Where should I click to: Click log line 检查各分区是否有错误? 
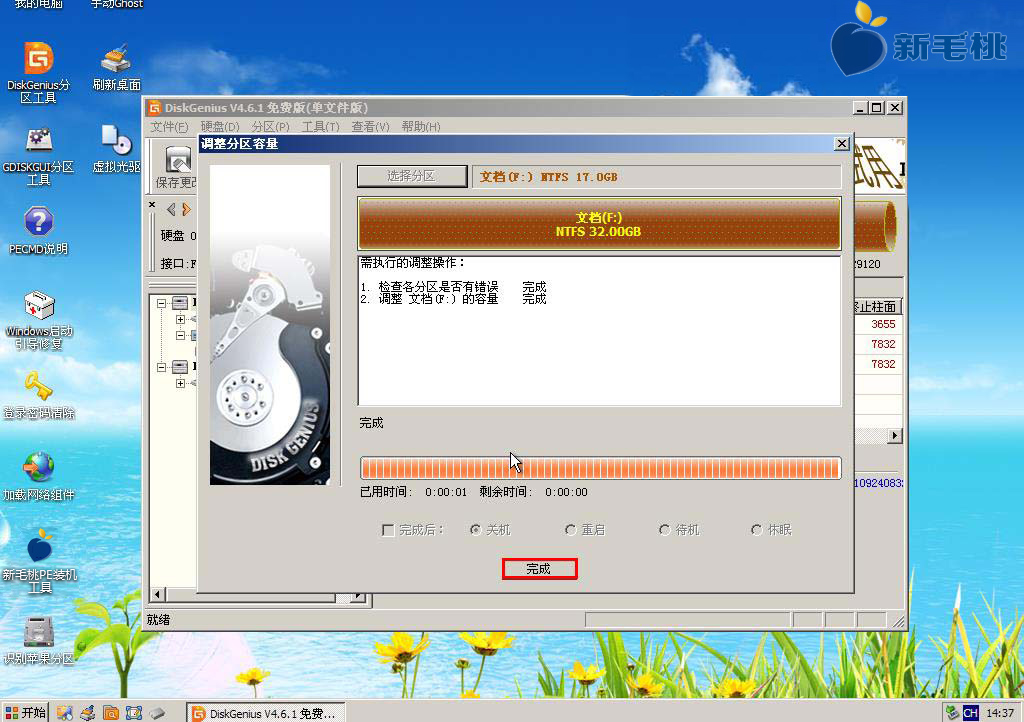click(x=438, y=287)
